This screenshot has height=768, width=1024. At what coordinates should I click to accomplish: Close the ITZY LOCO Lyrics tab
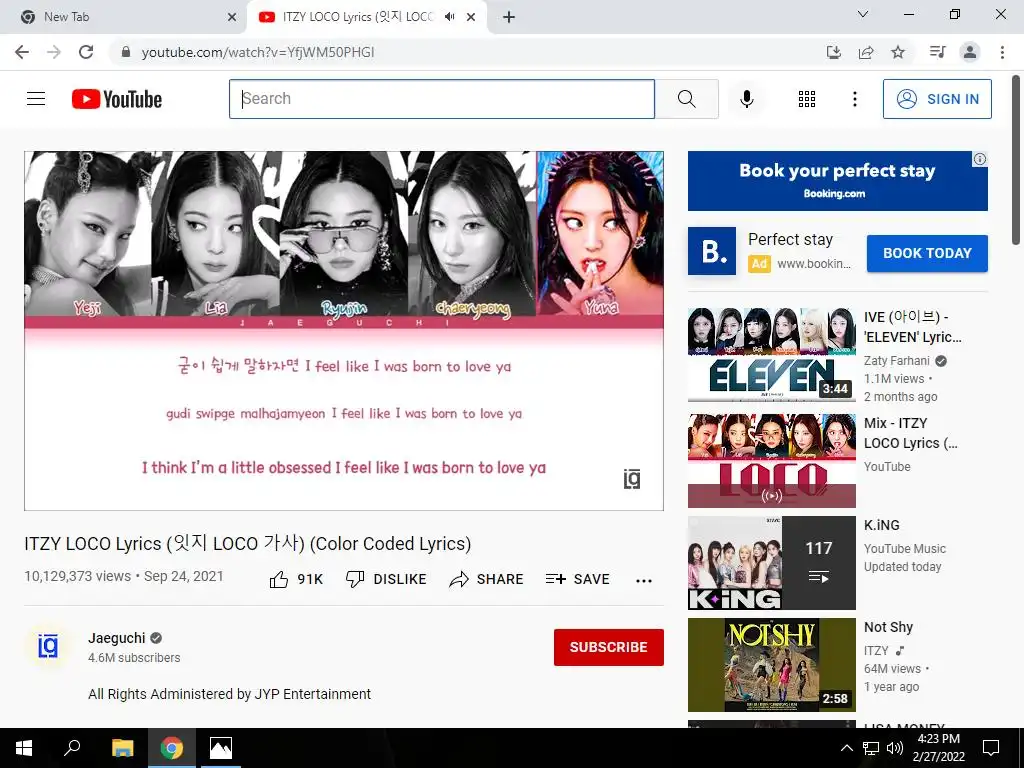pos(471,17)
